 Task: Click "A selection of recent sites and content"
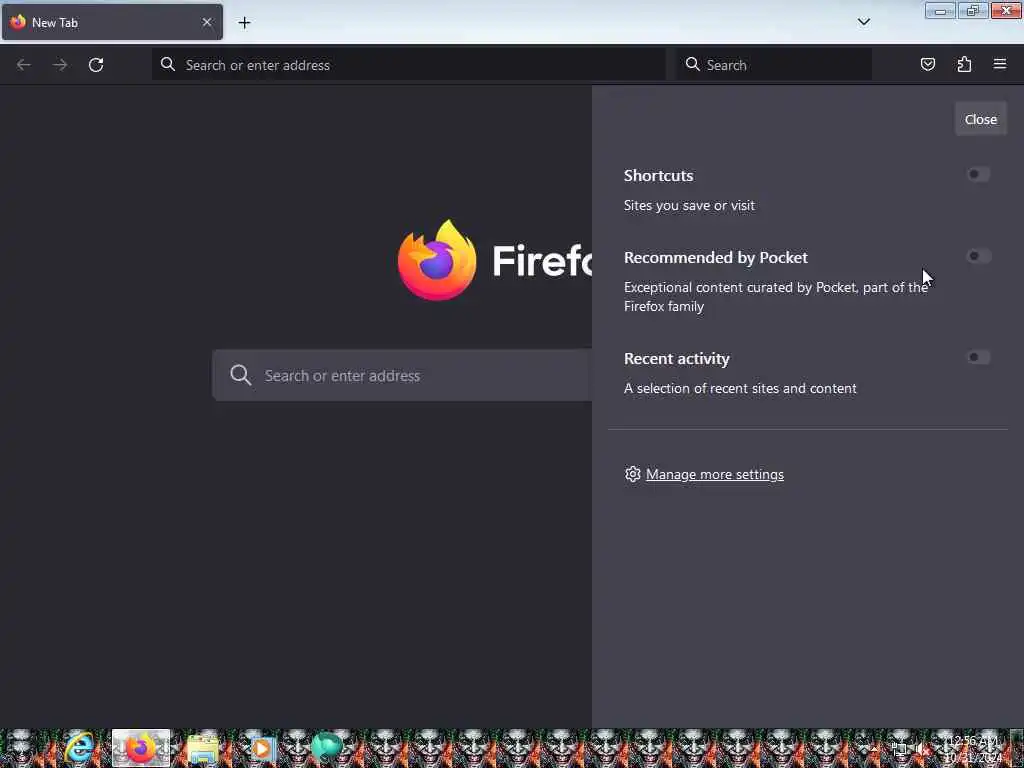click(740, 388)
